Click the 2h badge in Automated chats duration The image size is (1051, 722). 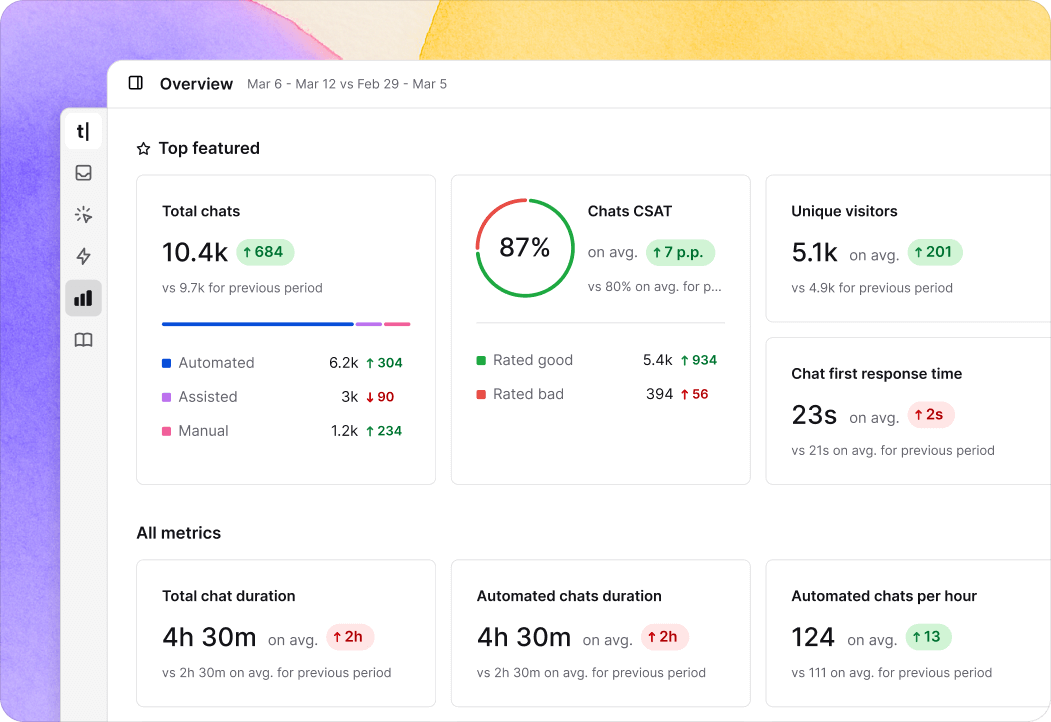(664, 637)
